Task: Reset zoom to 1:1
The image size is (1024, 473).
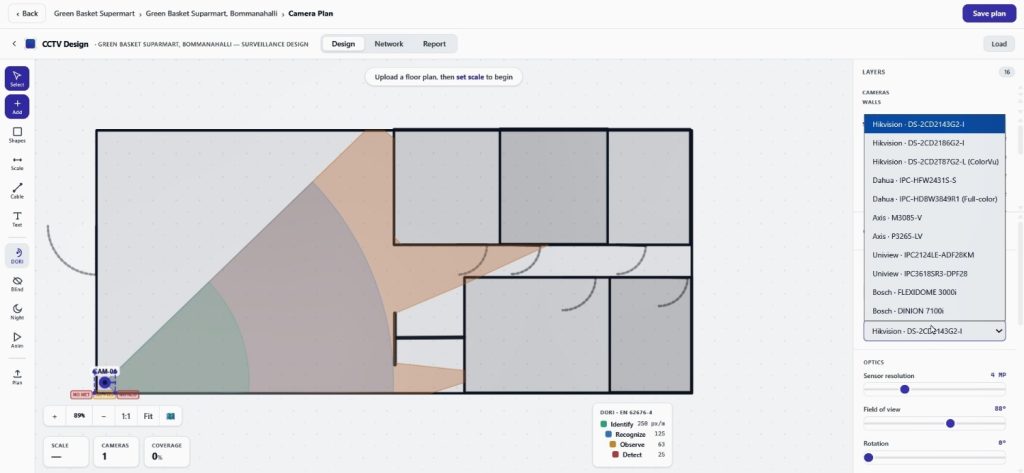Action: (126, 416)
